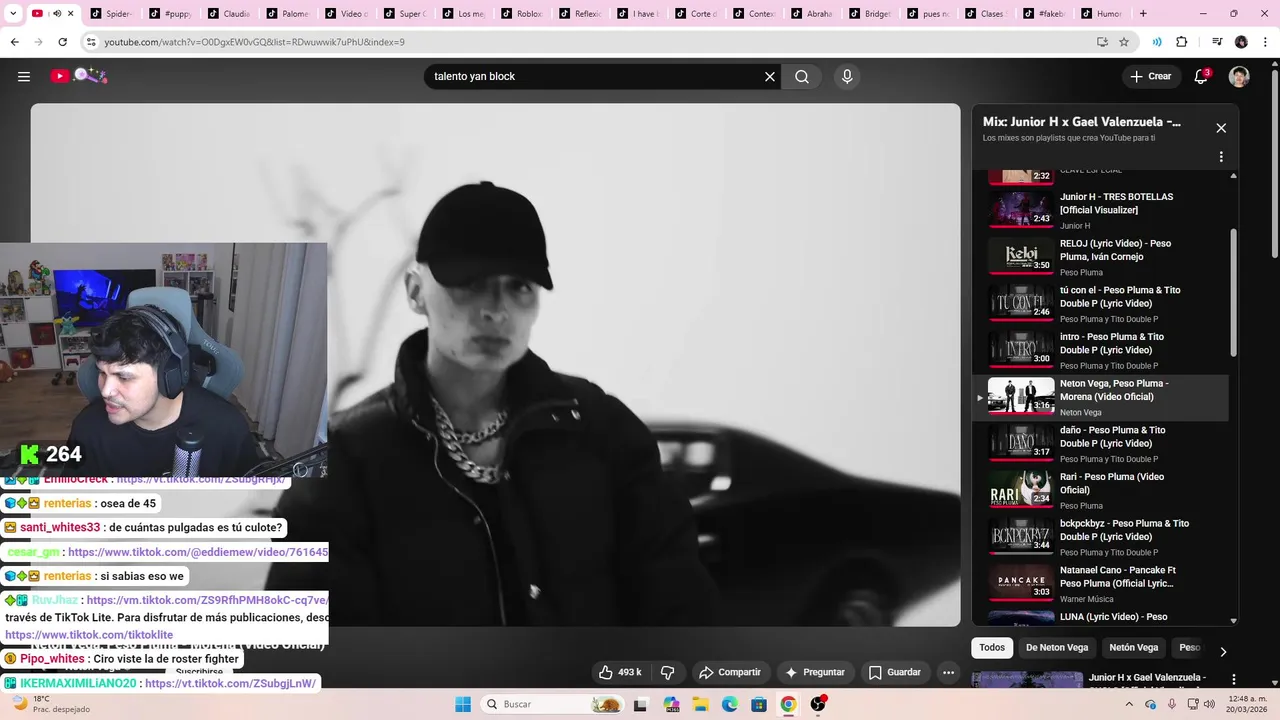
Task: Run search with the magnifier button
Action: click(802, 76)
